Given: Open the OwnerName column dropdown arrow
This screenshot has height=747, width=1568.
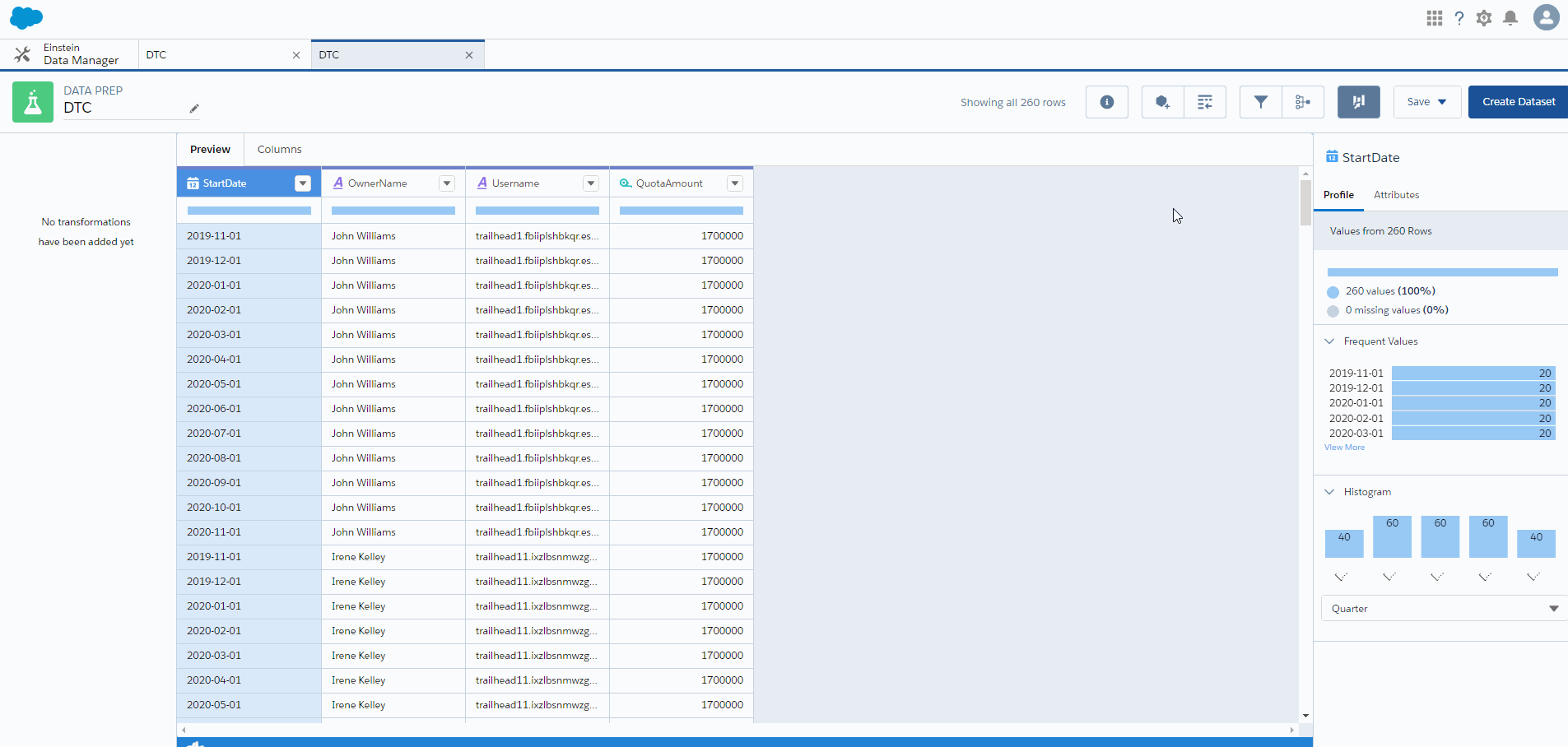Looking at the screenshot, I should [447, 183].
